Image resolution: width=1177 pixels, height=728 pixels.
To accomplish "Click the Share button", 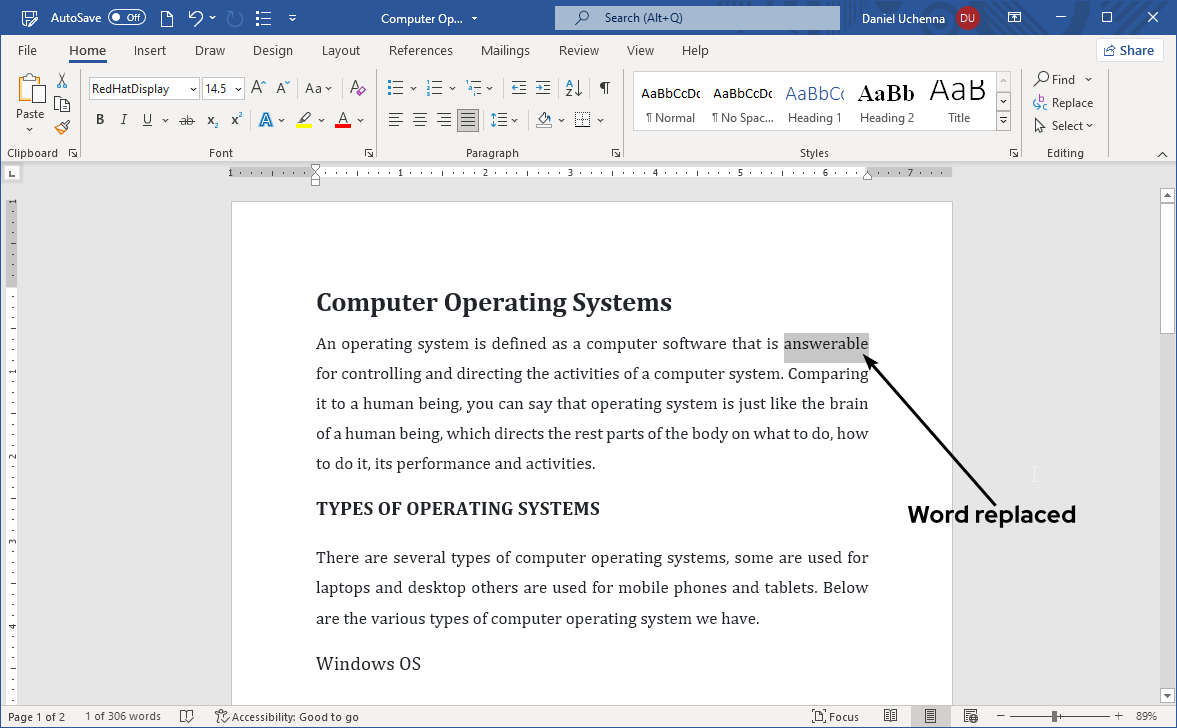I will [x=1129, y=50].
